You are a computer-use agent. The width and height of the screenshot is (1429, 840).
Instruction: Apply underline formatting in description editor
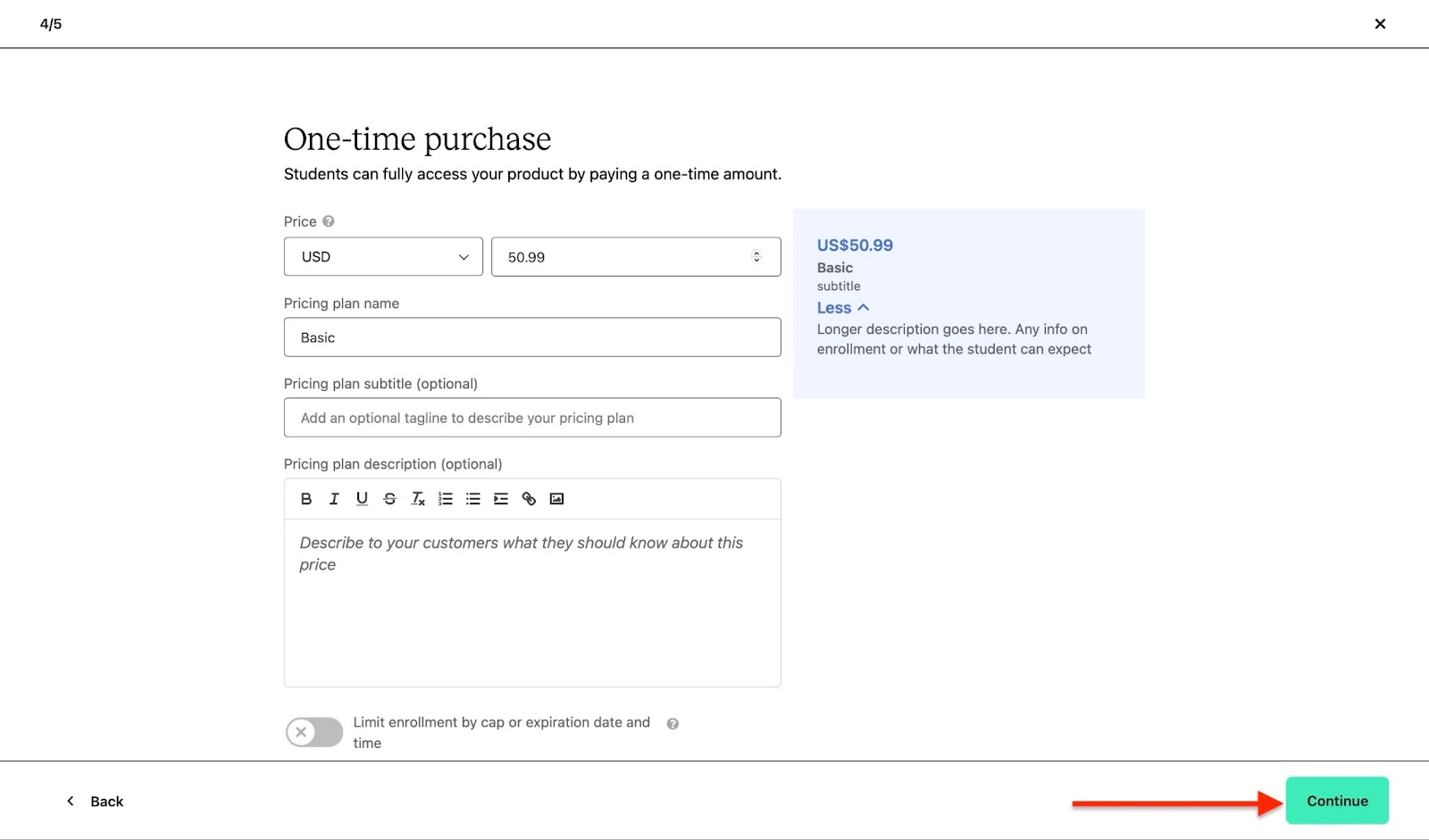tap(362, 499)
